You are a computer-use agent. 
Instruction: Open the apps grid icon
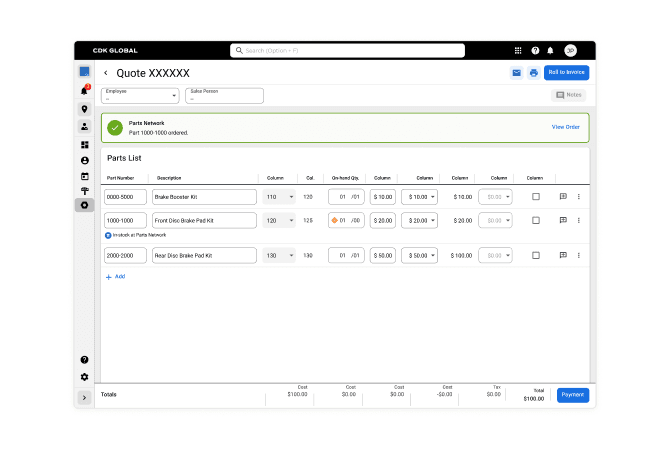[517, 50]
